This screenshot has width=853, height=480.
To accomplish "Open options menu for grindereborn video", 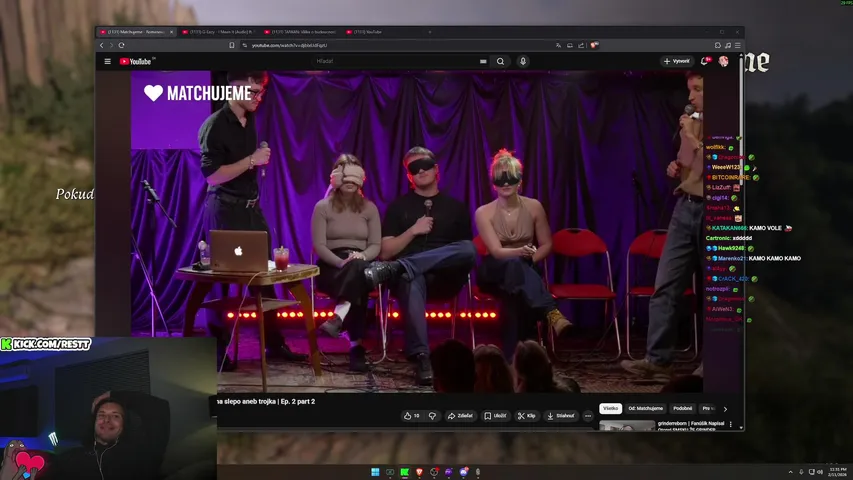I will (x=731, y=424).
